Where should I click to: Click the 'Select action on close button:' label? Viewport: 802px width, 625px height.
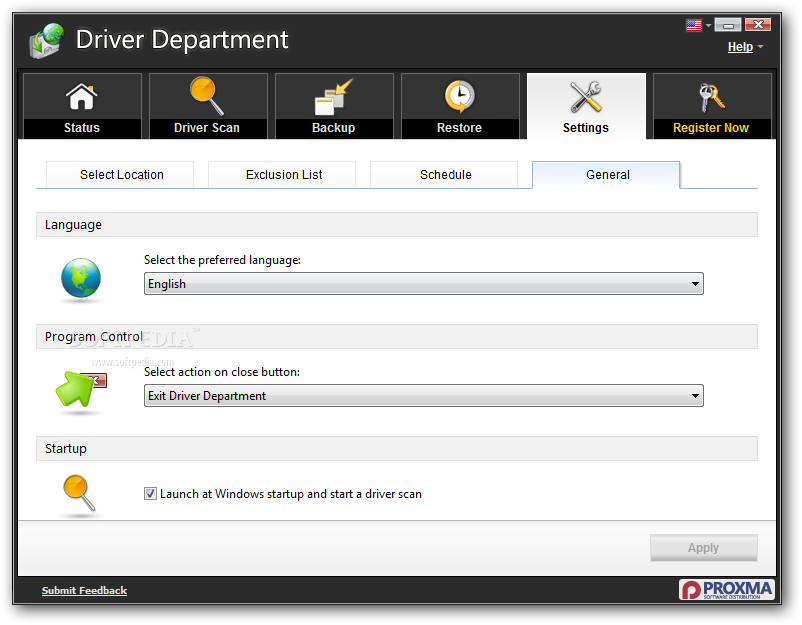pyautogui.click(x=222, y=372)
